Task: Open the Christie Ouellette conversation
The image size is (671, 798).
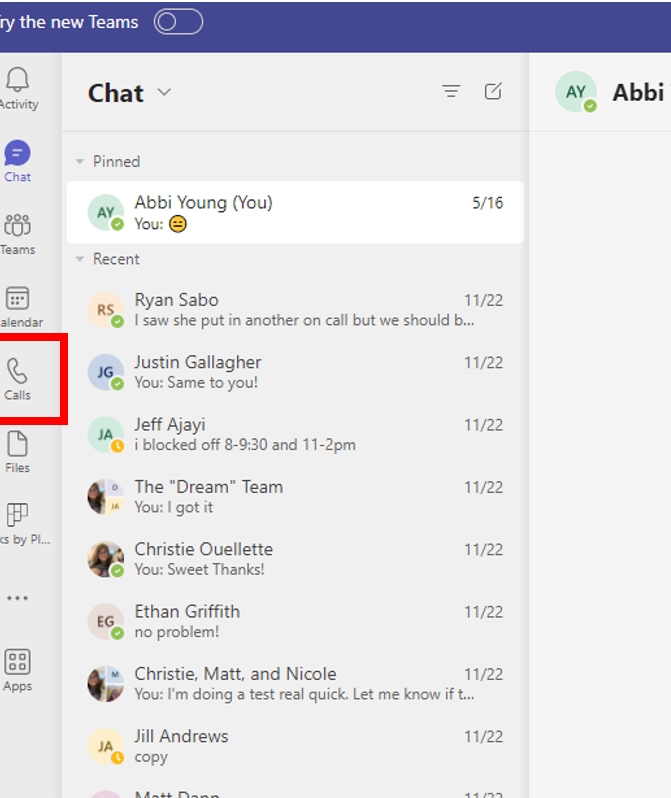Action: (295, 559)
